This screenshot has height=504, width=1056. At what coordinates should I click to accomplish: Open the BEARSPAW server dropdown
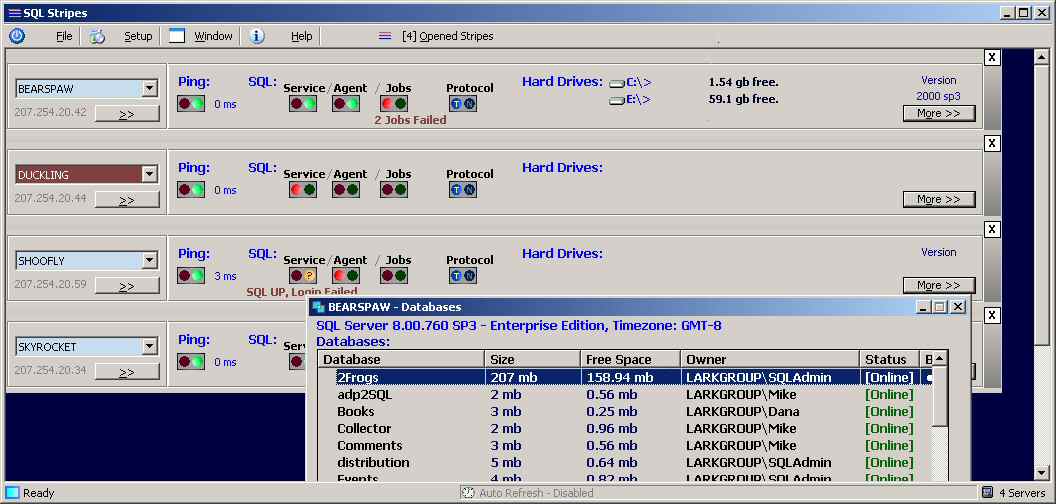tap(150, 88)
